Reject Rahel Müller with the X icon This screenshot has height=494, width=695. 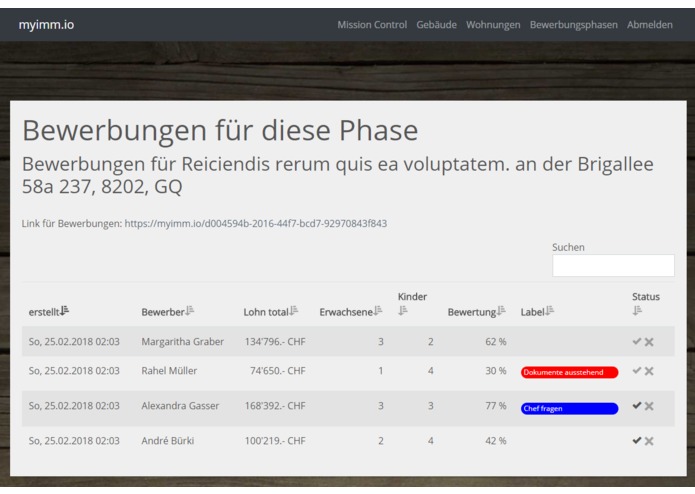[x=649, y=371]
